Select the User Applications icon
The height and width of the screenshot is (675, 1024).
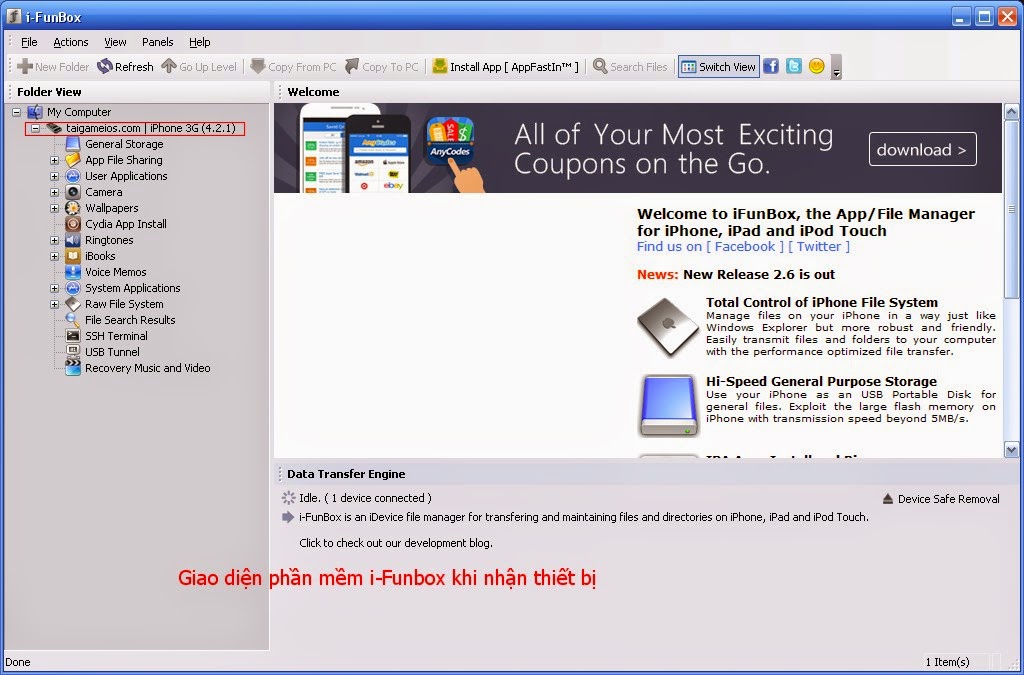click(x=73, y=176)
